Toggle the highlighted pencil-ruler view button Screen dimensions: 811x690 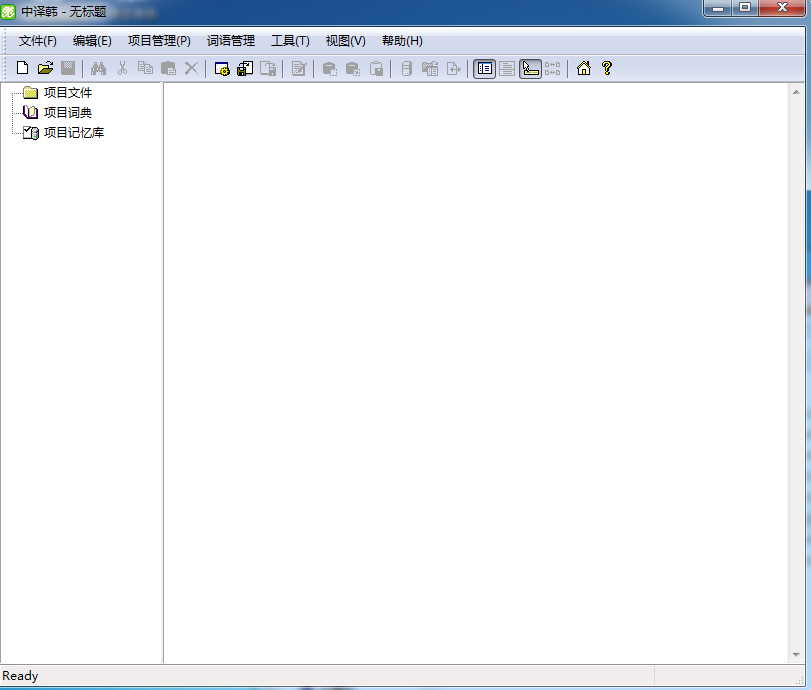530,69
